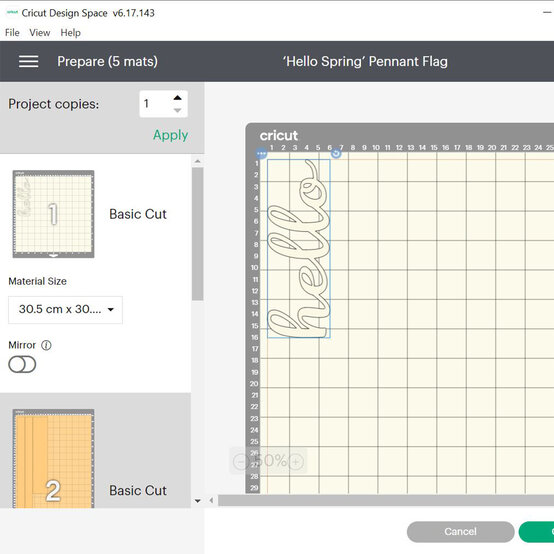
Task: Click the Project copies input field
Action: coord(163,104)
